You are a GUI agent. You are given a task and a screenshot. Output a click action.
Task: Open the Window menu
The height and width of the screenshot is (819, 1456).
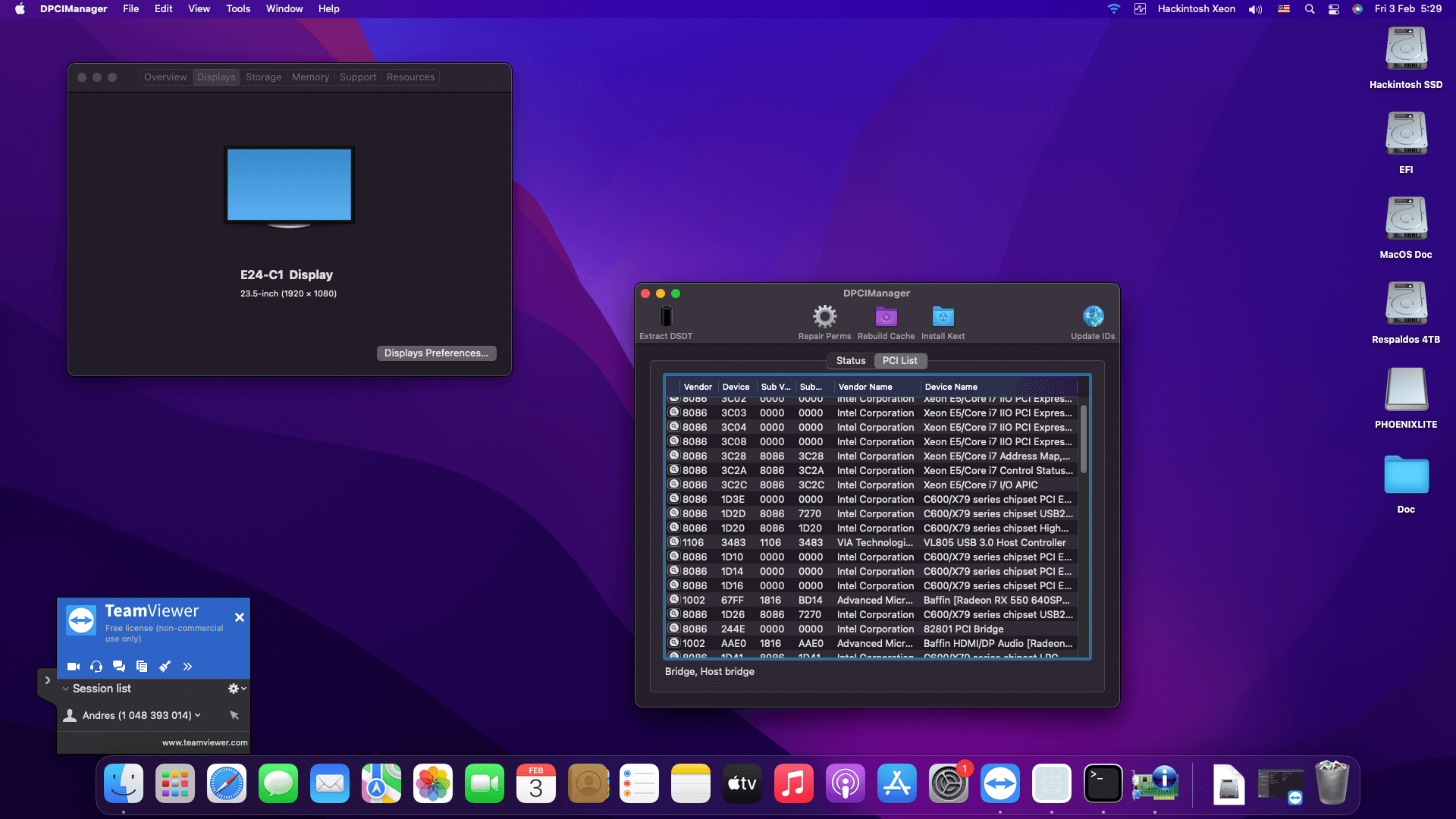point(284,8)
